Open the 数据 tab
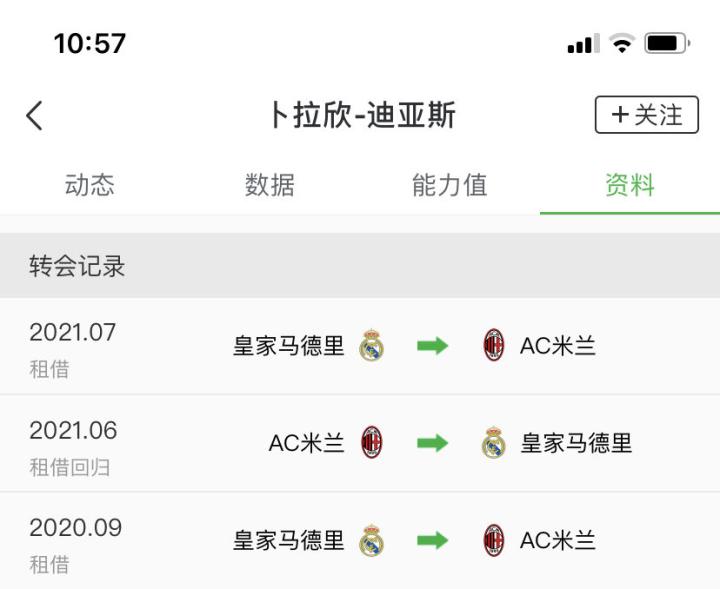The height and width of the screenshot is (589, 720). pyautogui.click(x=270, y=185)
